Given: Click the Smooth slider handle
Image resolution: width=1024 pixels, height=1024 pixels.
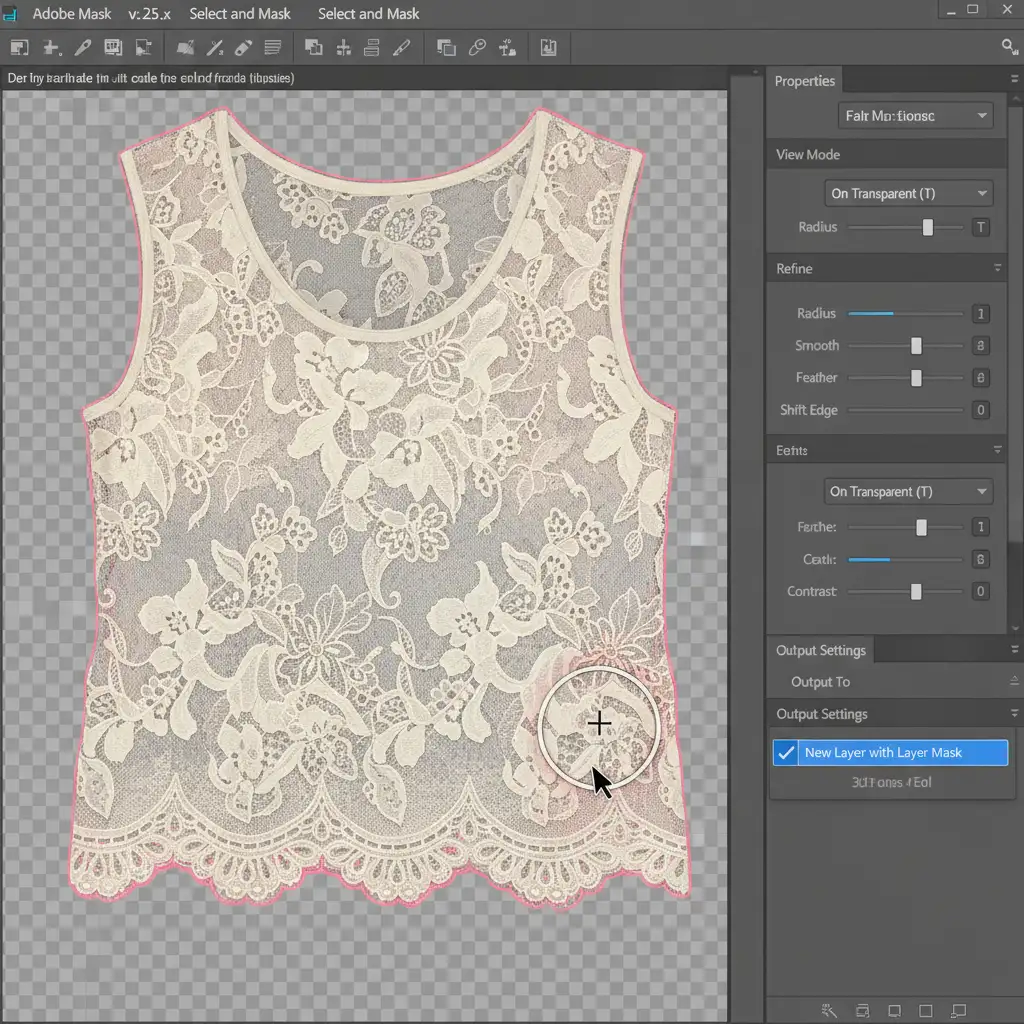Looking at the screenshot, I should coord(916,346).
